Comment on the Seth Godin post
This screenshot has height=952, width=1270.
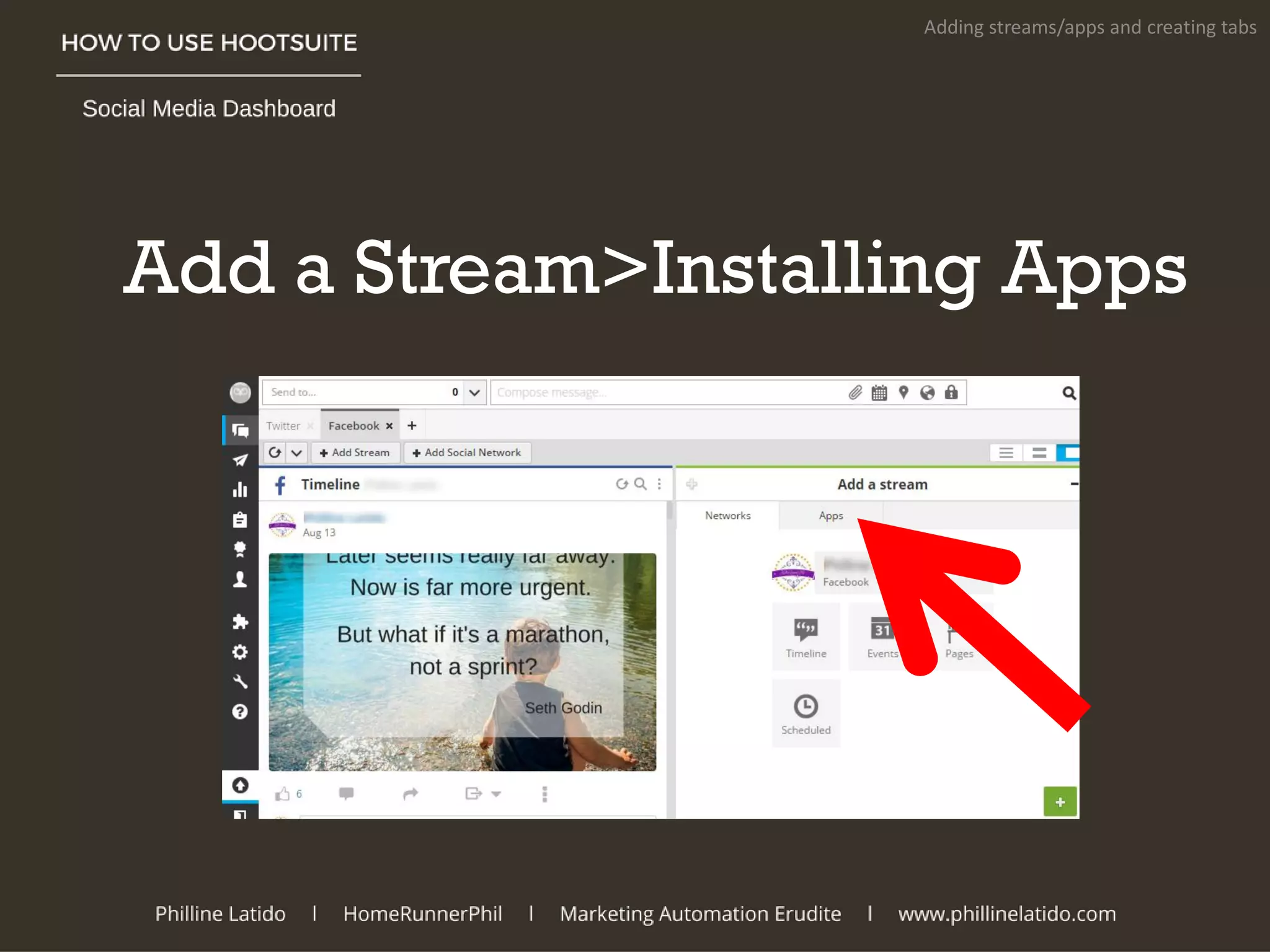(x=346, y=793)
